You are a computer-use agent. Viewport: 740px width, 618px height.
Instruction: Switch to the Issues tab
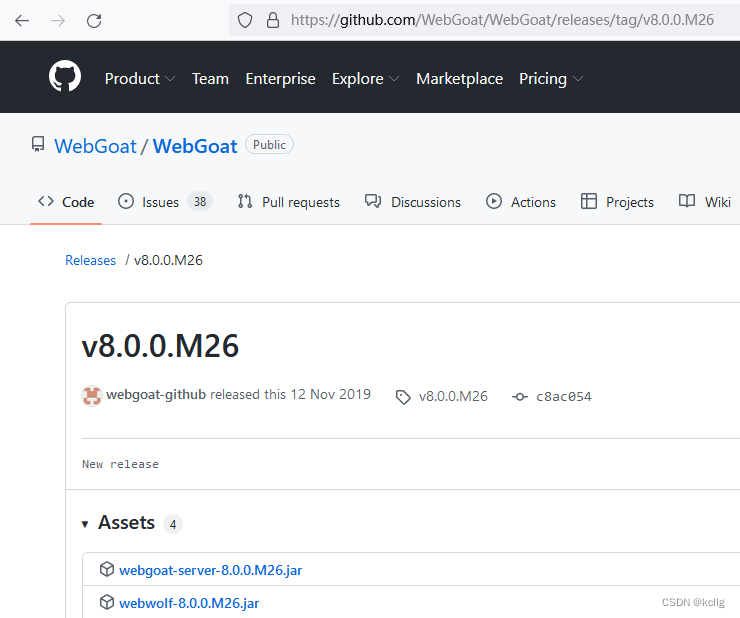tap(165, 202)
